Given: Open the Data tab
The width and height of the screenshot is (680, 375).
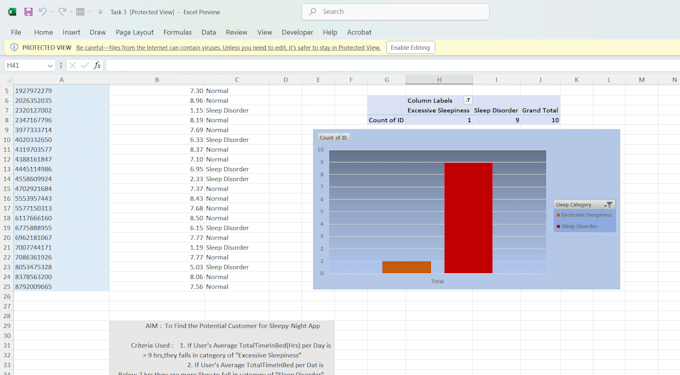Looking at the screenshot, I should [x=209, y=32].
